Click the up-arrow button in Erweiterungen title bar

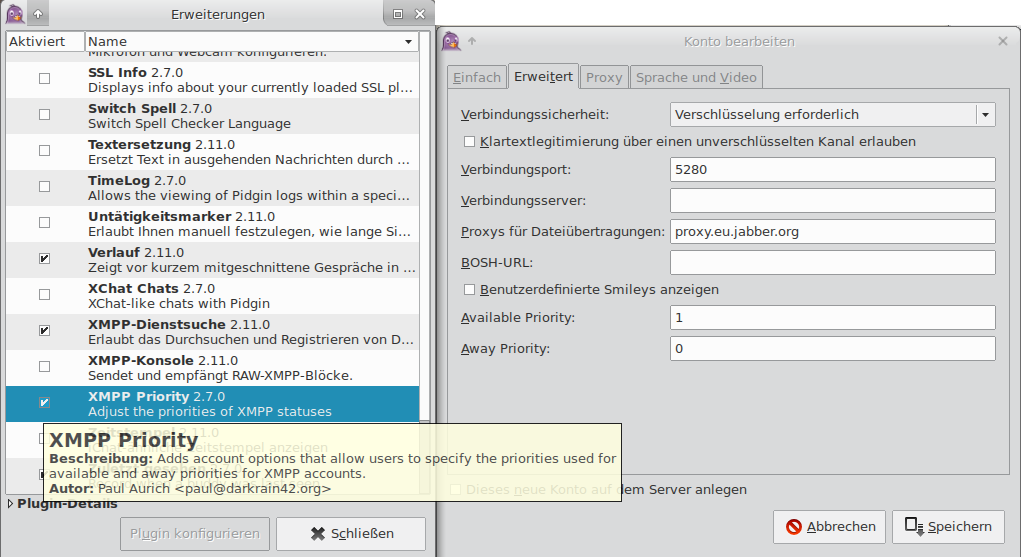point(38,14)
